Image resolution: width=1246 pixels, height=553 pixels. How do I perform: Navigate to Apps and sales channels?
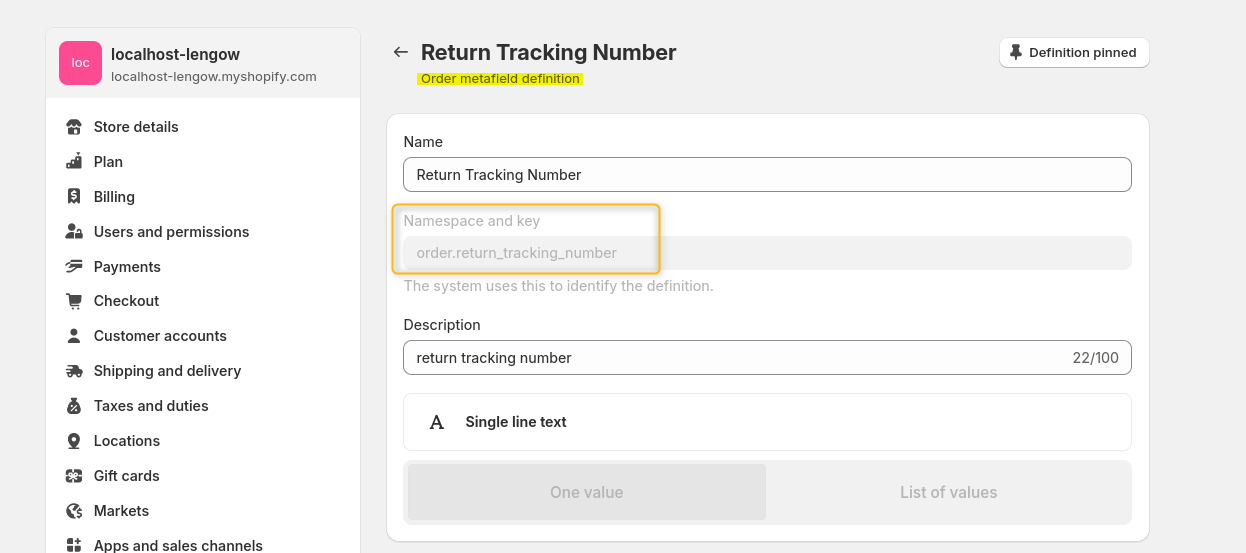click(178, 545)
